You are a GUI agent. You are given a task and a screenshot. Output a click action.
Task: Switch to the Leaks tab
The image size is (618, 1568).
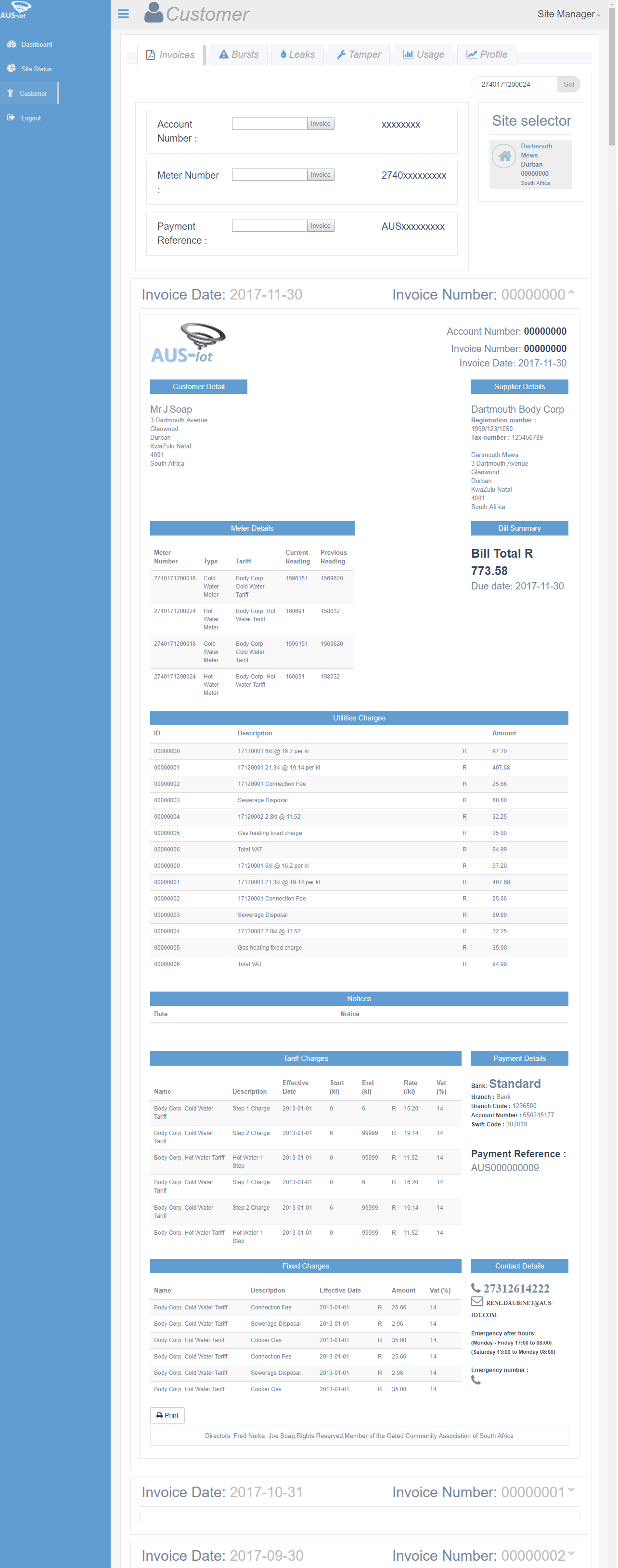(297, 55)
